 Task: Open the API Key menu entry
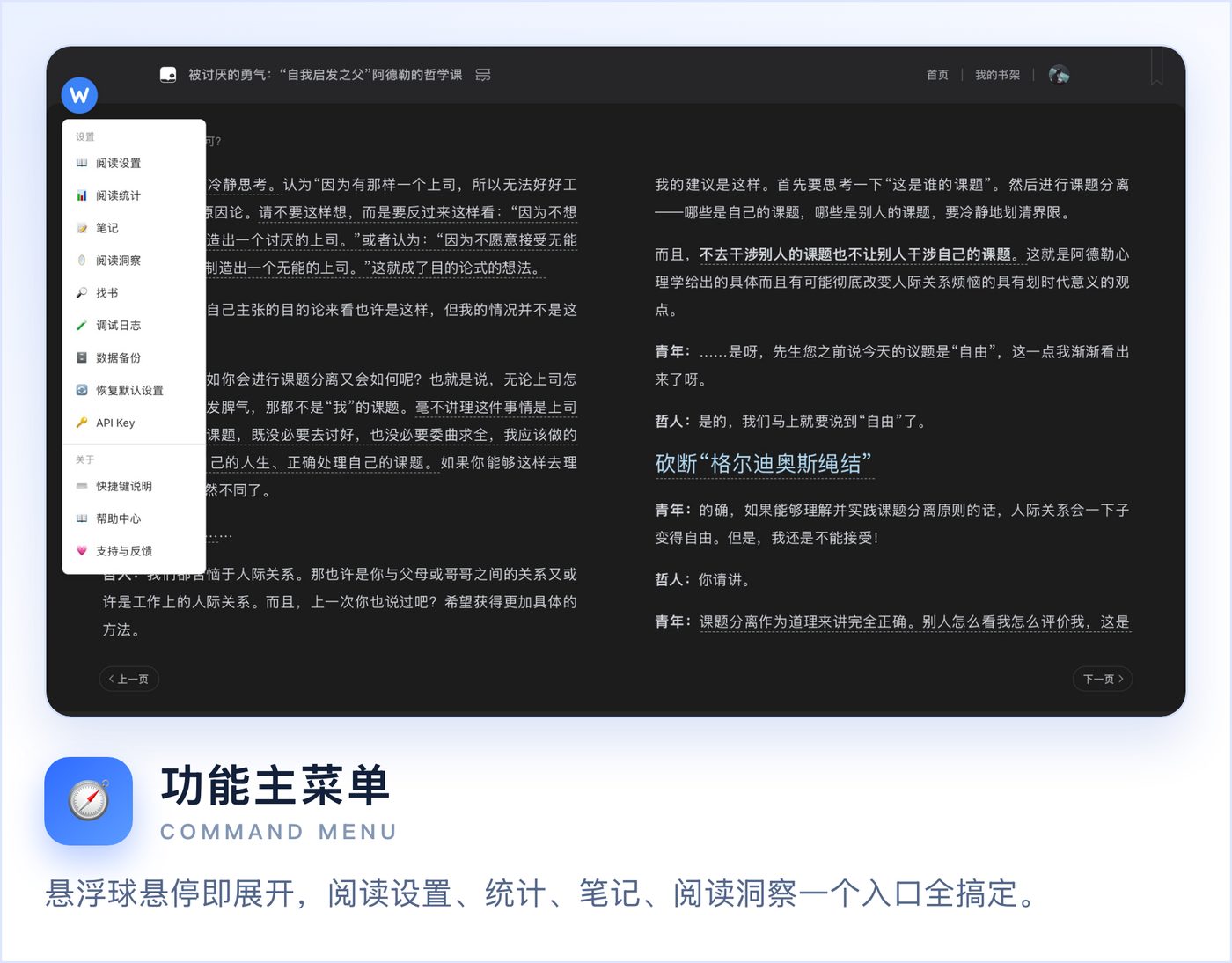134,423
